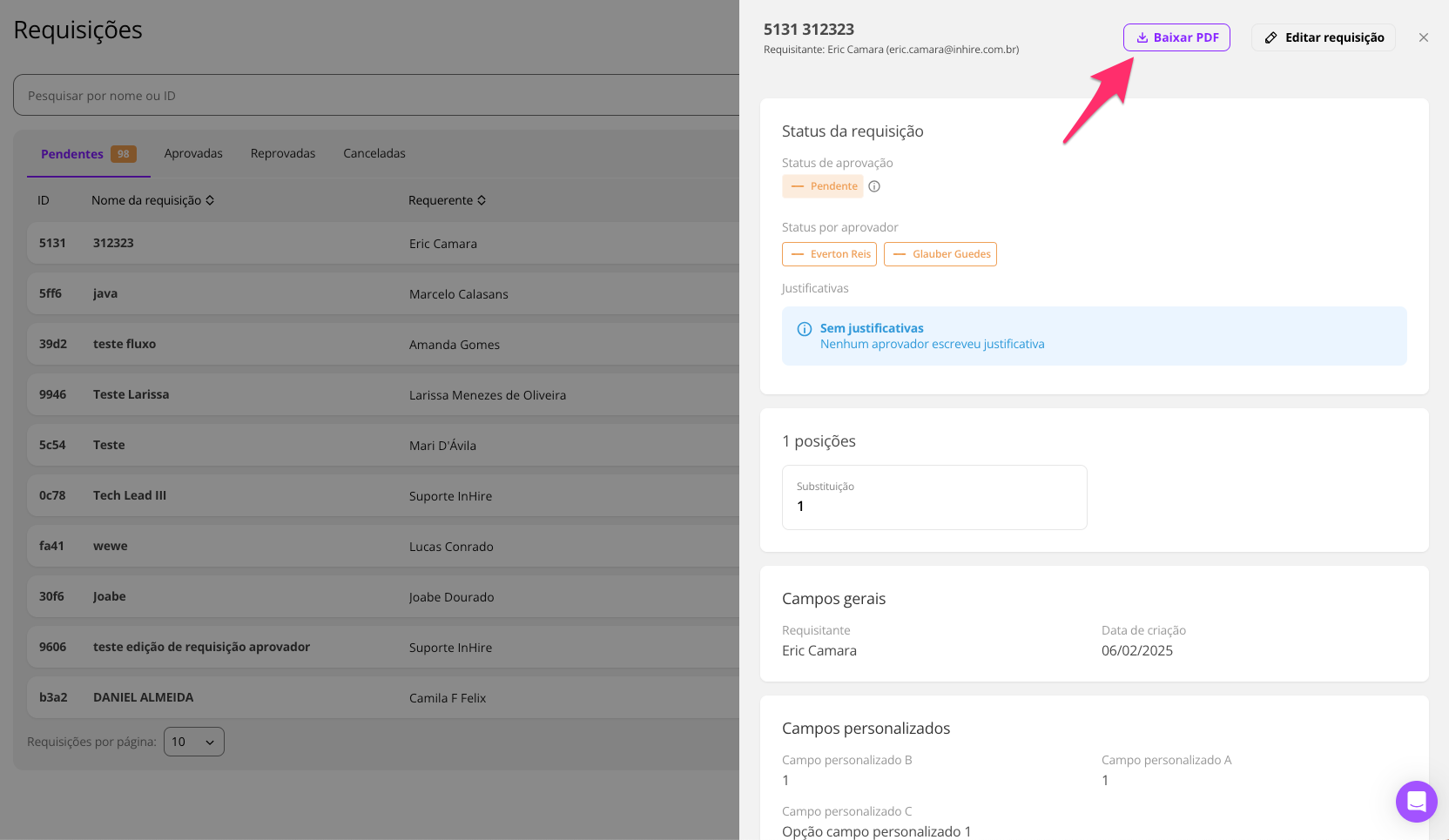Open the DANIEL ALMEIDA requisition row
This screenshot has height=840, width=1449.
pyautogui.click(x=144, y=697)
